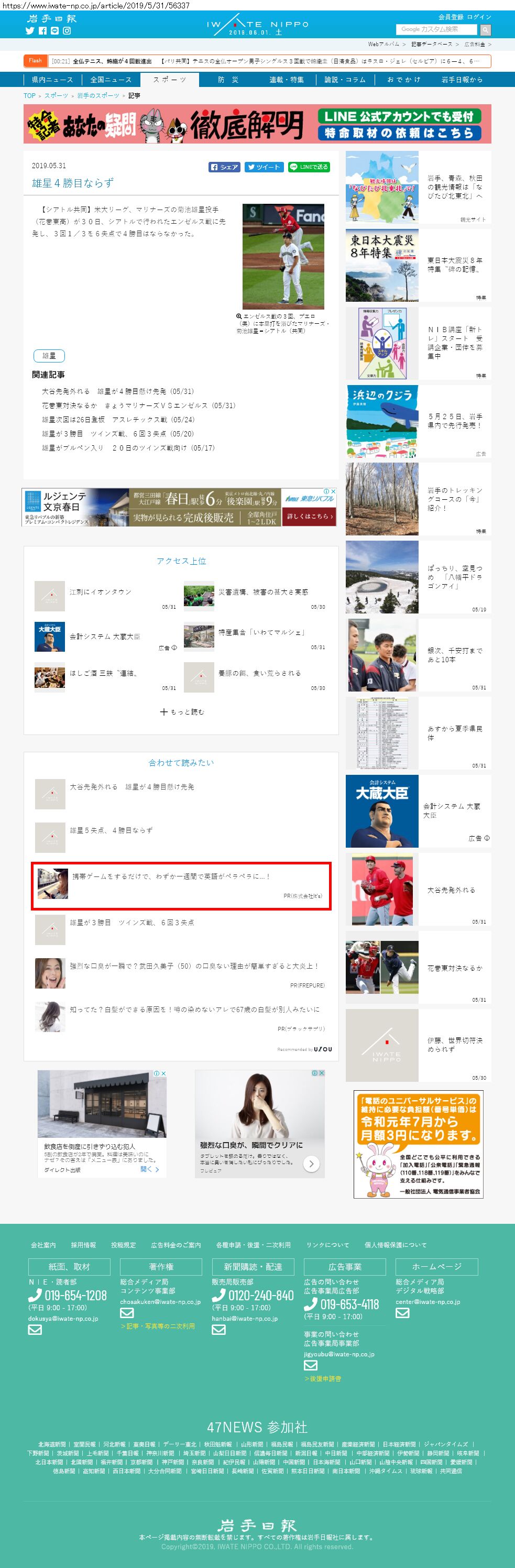Tweet article with ツイート button
This screenshot has width=515, height=1568.
pyautogui.click(x=263, y=167)
